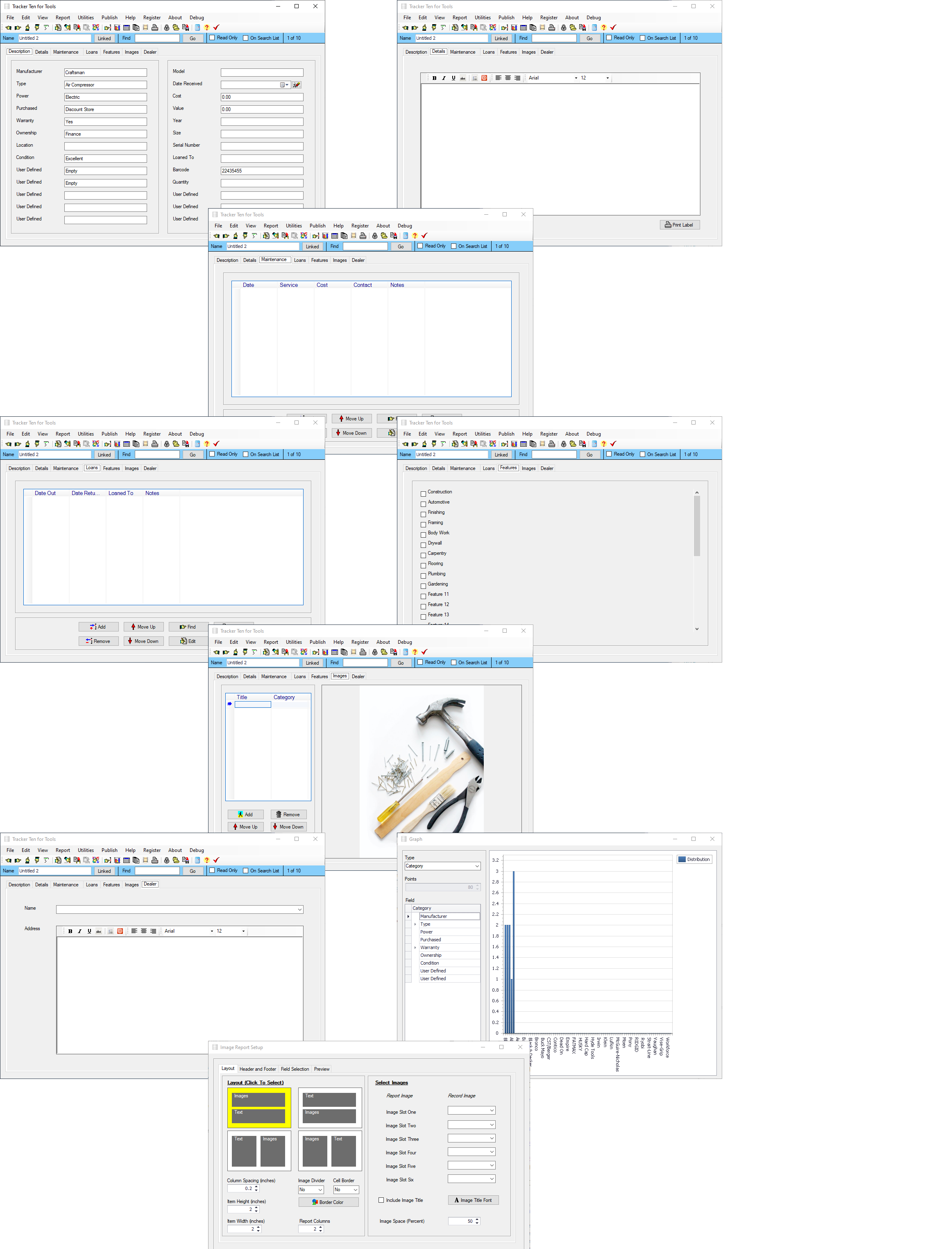The height and width of the screenshot is (1249, 952).
Task: Open the Field Selection tab
Action: pos(295,1069)
